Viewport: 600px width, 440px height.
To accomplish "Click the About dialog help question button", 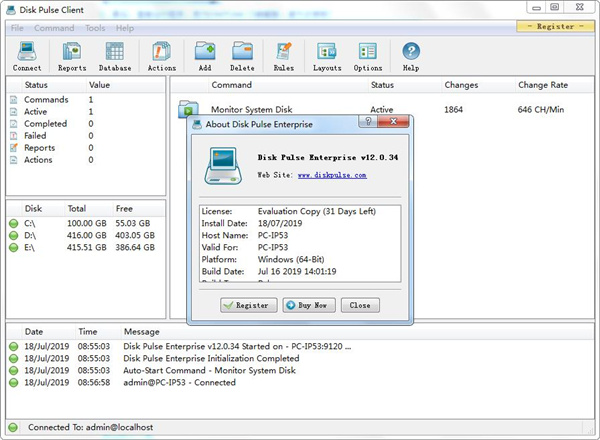I will [368, 122].
